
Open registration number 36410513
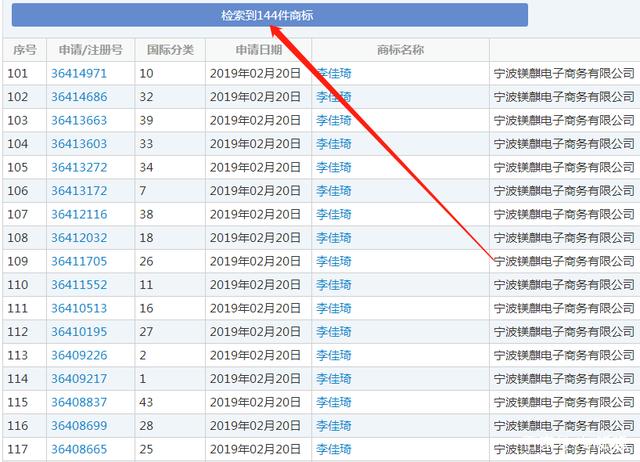[79, 308]
